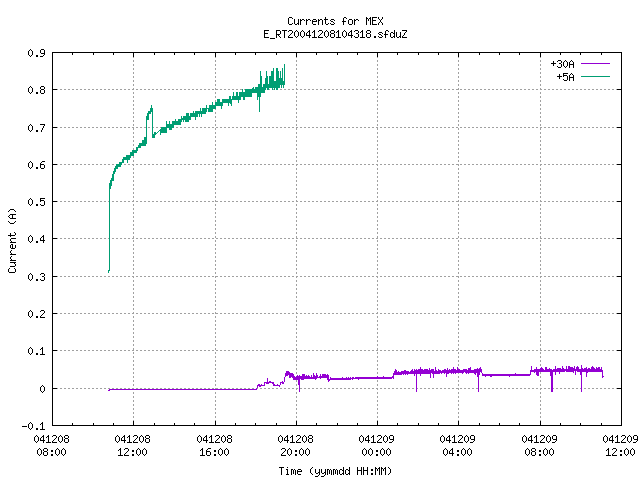Image resolution: width=640 pixels, height=480 pixels.
Task: Click the 0.6 y-axis tick label
Action: [36, 165]
